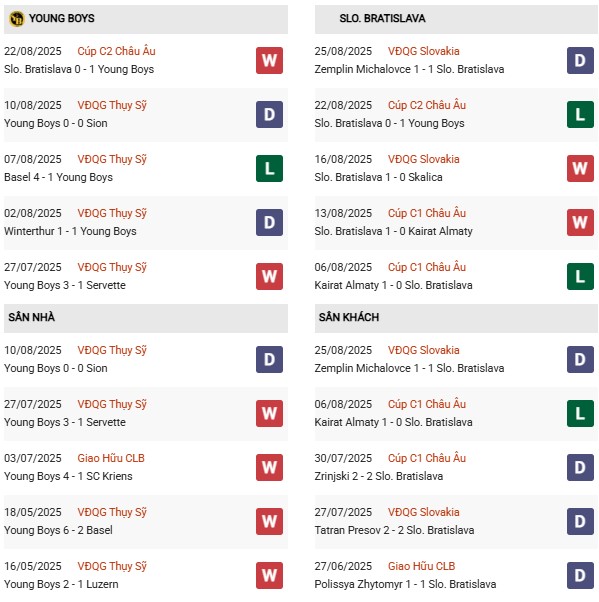Open the Cúp C2 Châu Âu link under Young Boys
This screenshot has width=599, height=602.
point(116,51)
